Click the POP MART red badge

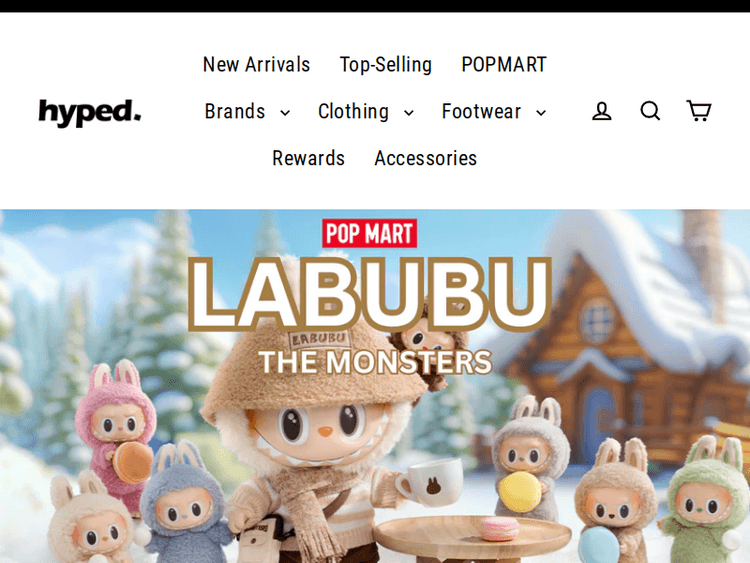point(369,233)
